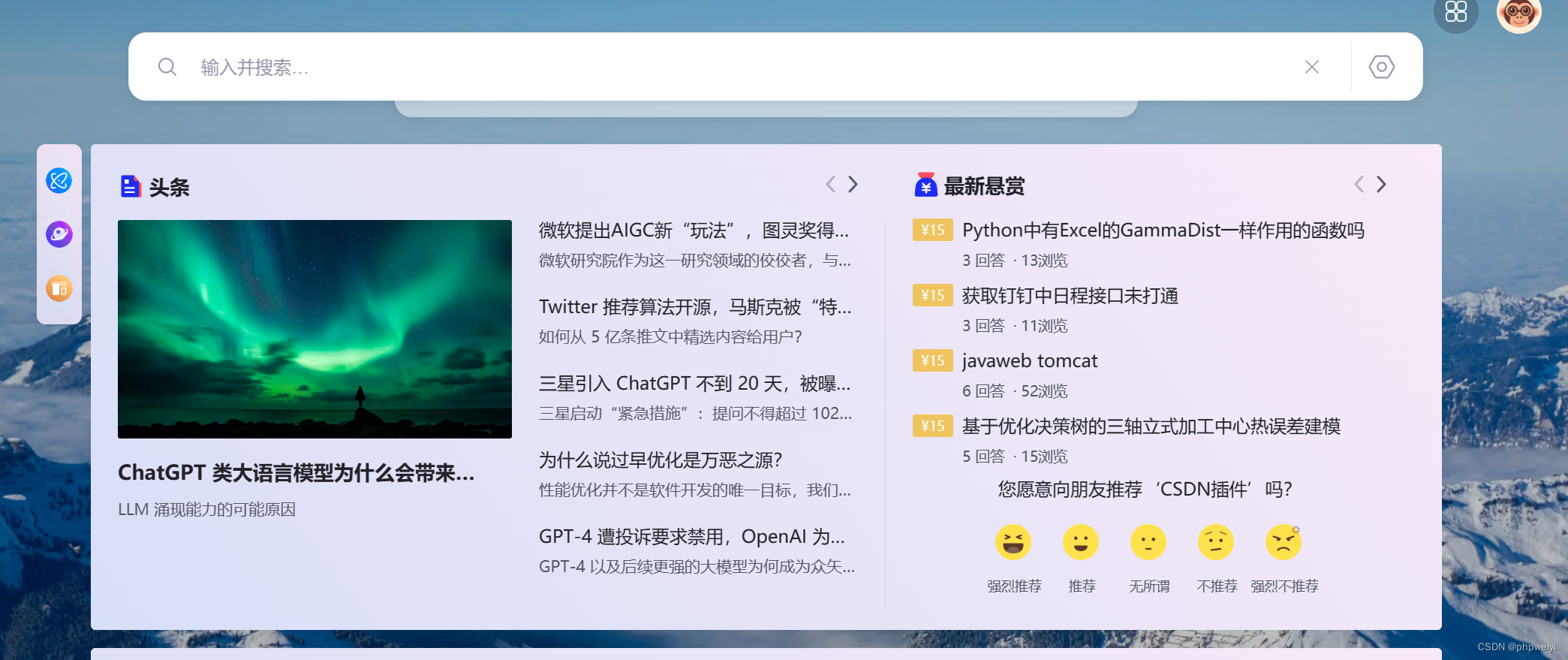The width and height of the screenshot is (1568, 660).
Task: Click 6 回答 · 52浏览 stats
Action: pos(1015,391)
